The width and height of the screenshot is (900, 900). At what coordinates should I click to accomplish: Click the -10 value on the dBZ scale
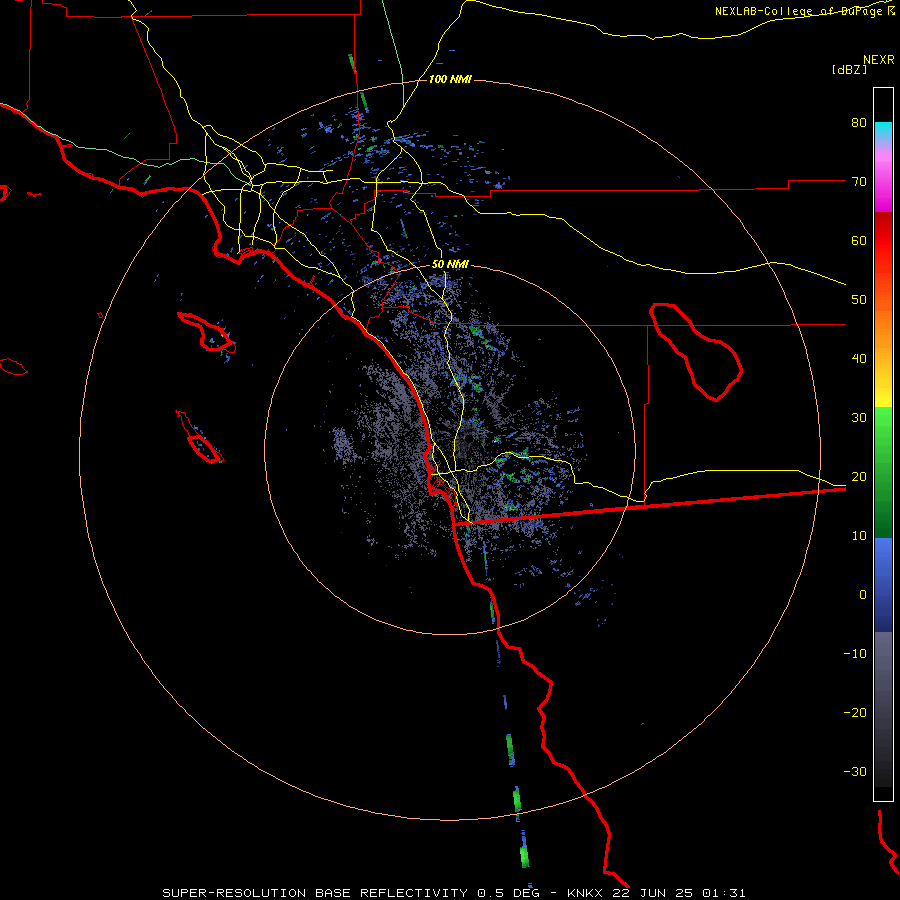pos(855,654)
